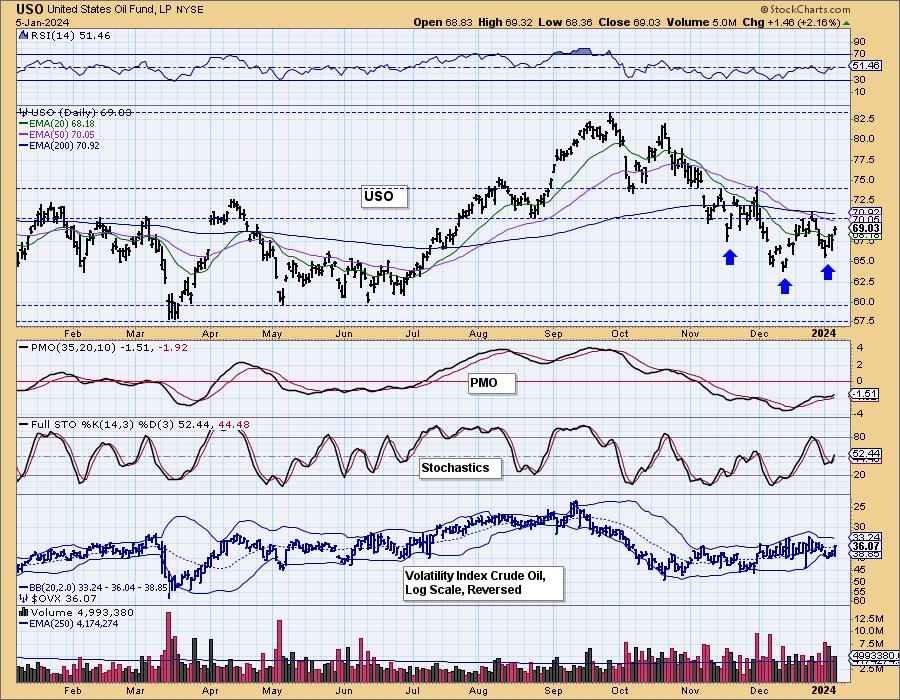900x700 pixels.
Task: Click the 'Volume 4,993,380' legend label
Action: coord(82,612)
